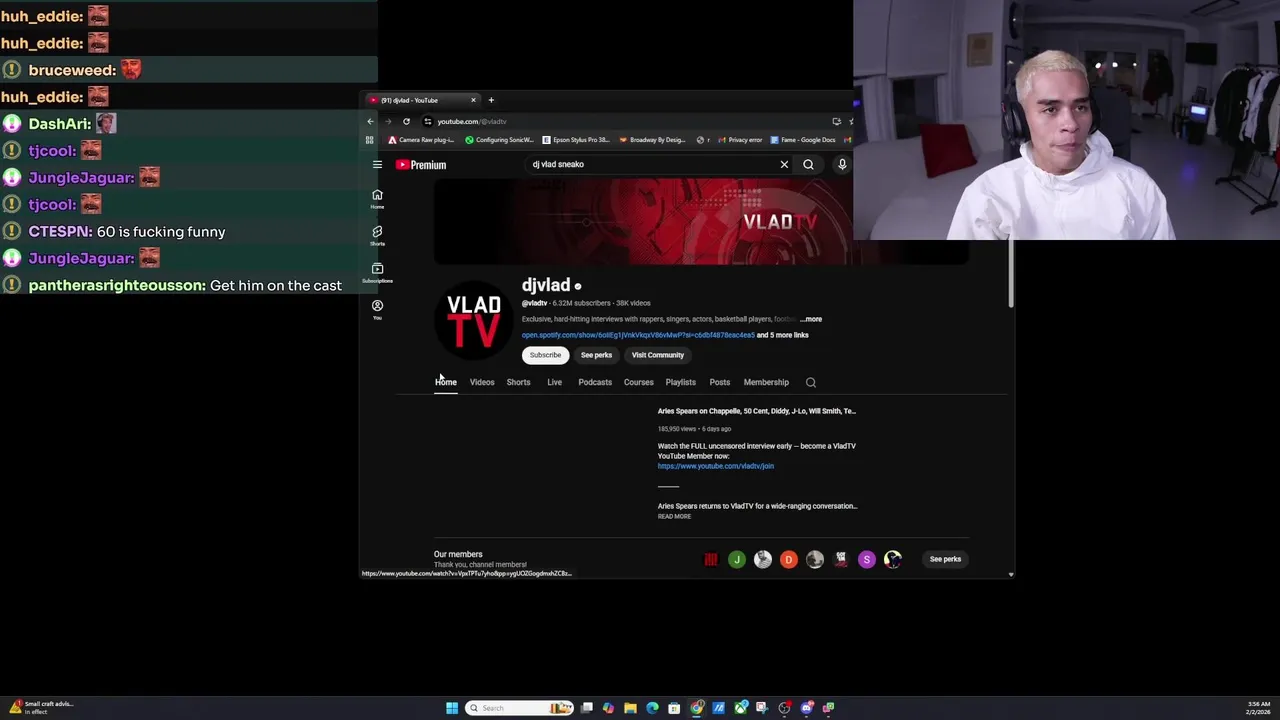Switch to the Videos tab

click(x=482, y=382)
